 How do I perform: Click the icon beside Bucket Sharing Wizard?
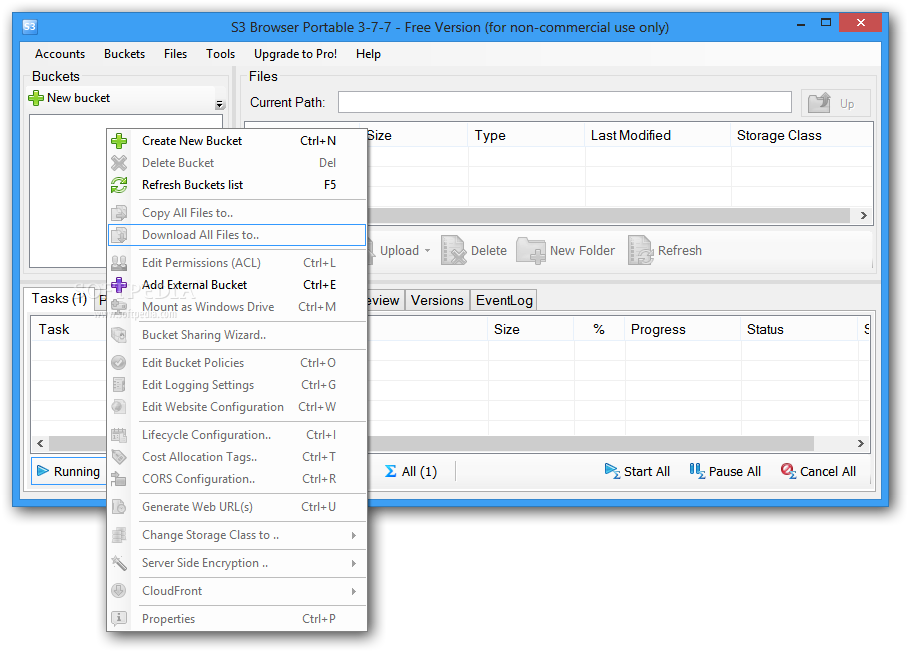[x=119, y=334]
